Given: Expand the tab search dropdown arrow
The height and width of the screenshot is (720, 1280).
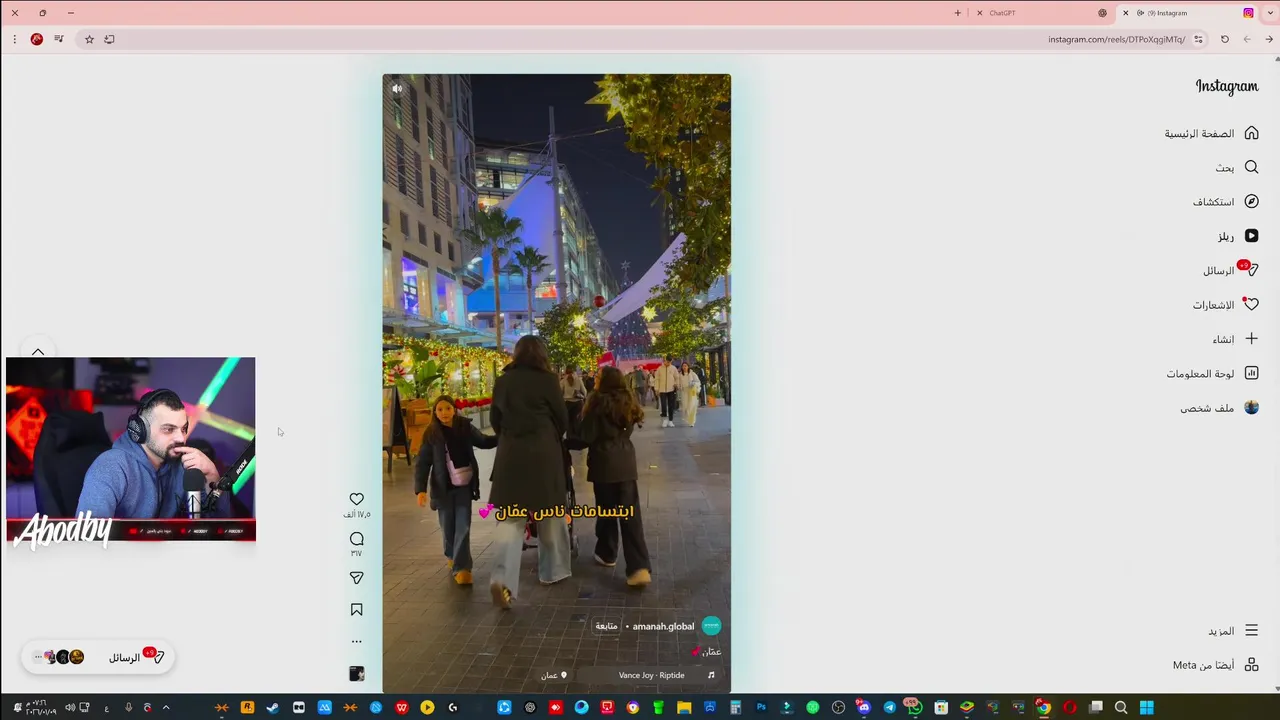Looking at the screenshot, I should coord(1269,13).
